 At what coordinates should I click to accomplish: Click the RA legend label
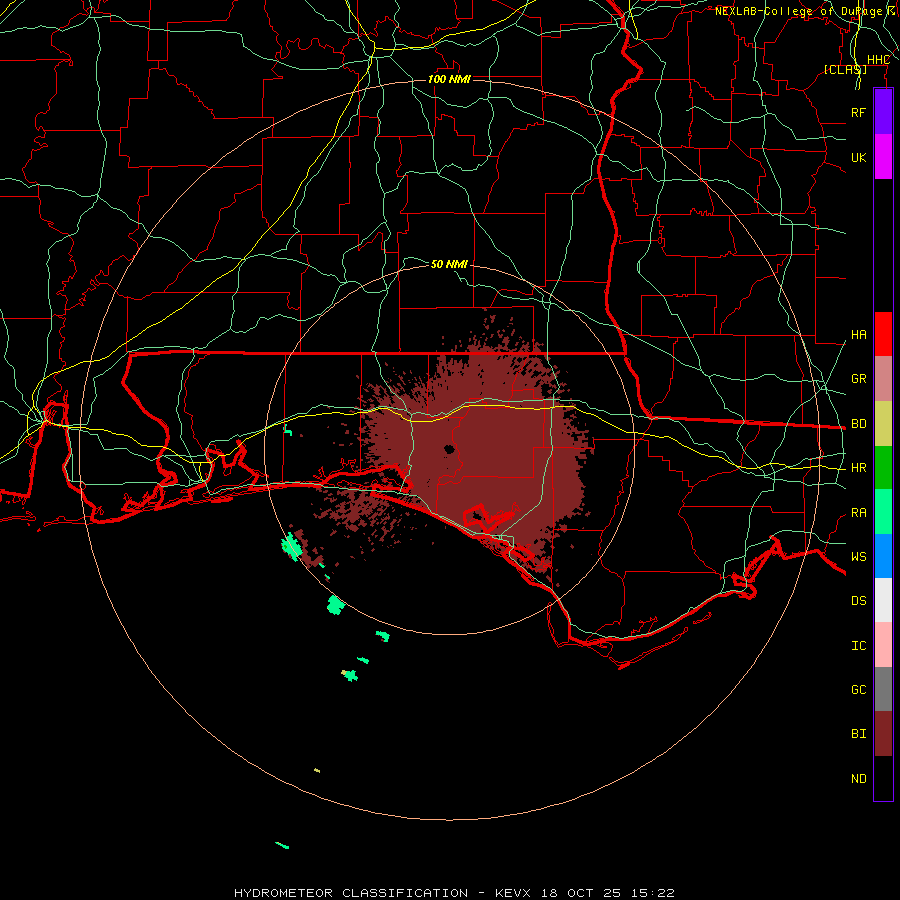(x=859, y=513)
